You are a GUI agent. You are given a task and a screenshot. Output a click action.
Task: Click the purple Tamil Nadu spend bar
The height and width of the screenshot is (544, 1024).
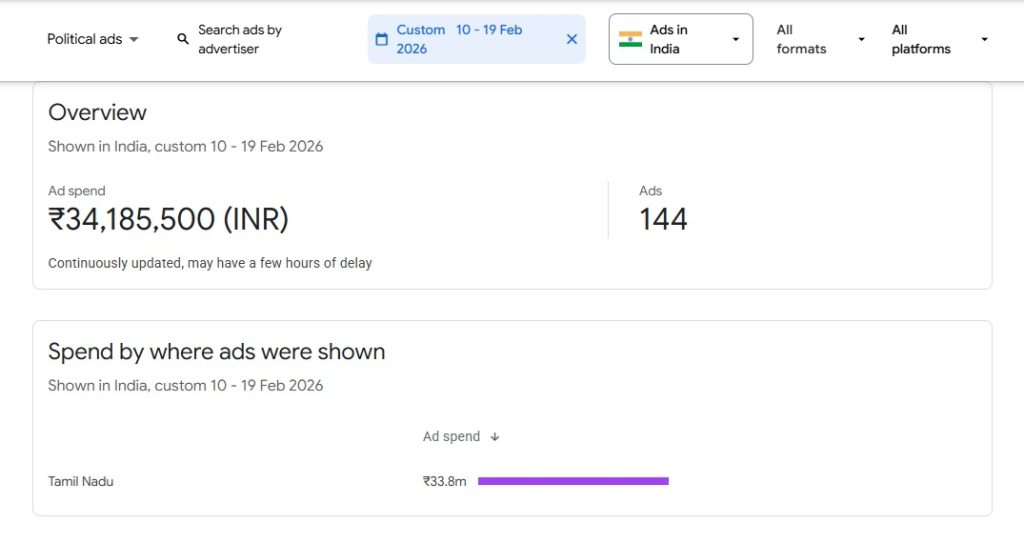click(x=573, y=481)
